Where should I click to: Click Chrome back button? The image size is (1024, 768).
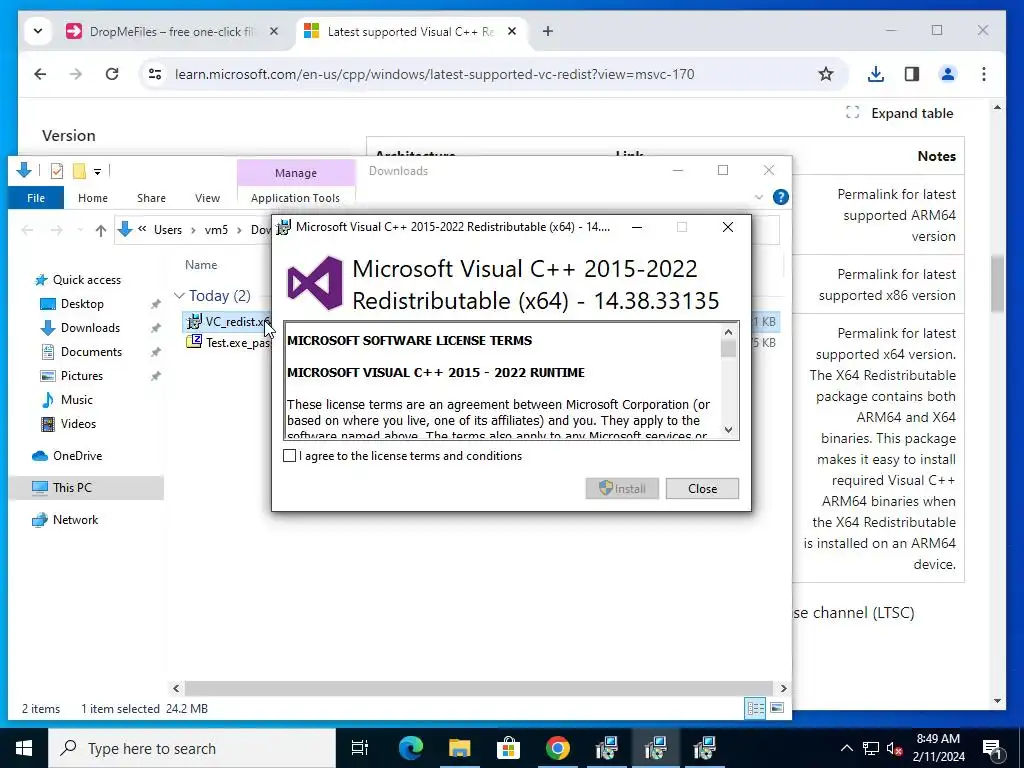(x=40, y=74)
